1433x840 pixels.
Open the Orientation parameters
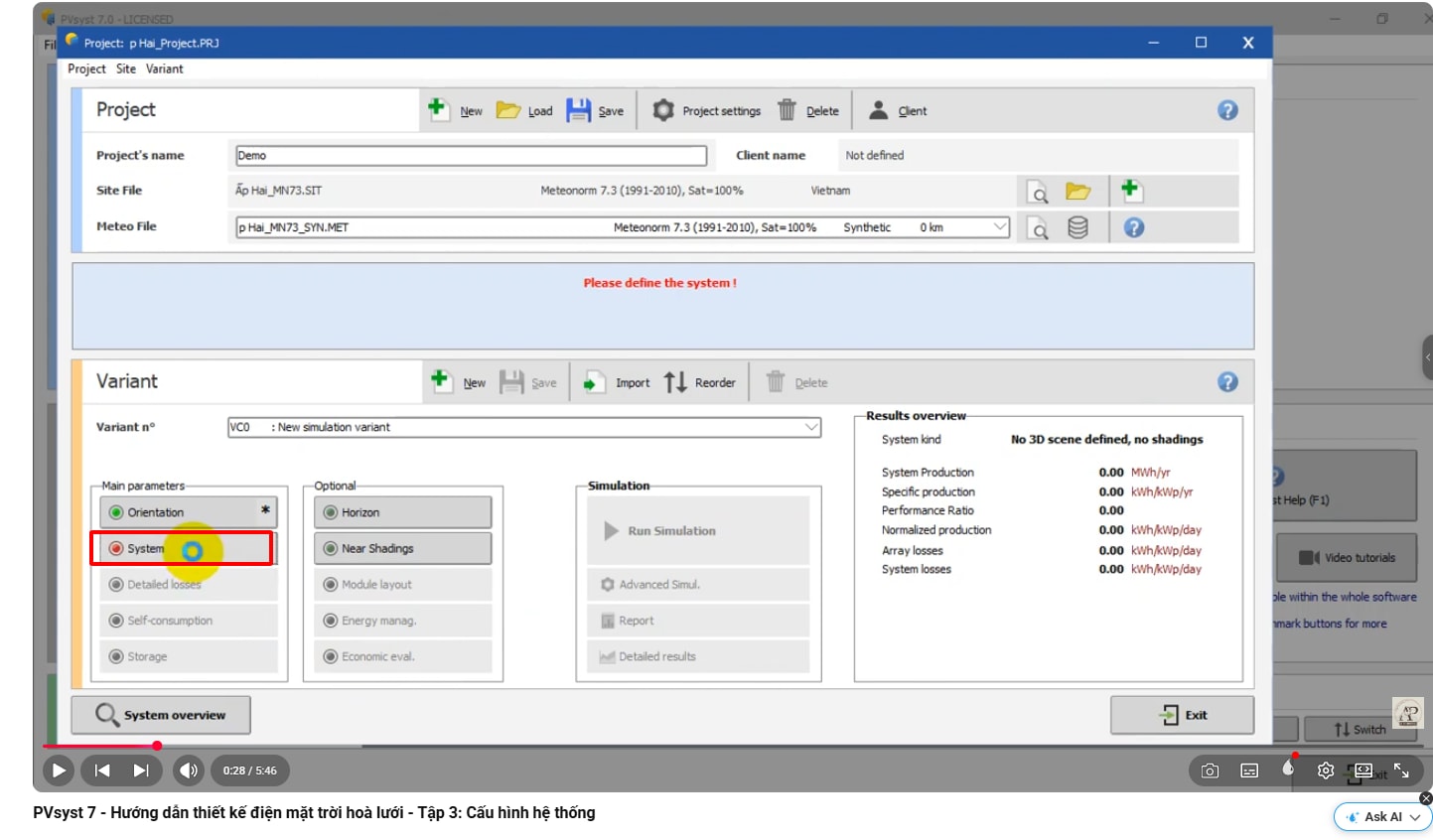188,512
